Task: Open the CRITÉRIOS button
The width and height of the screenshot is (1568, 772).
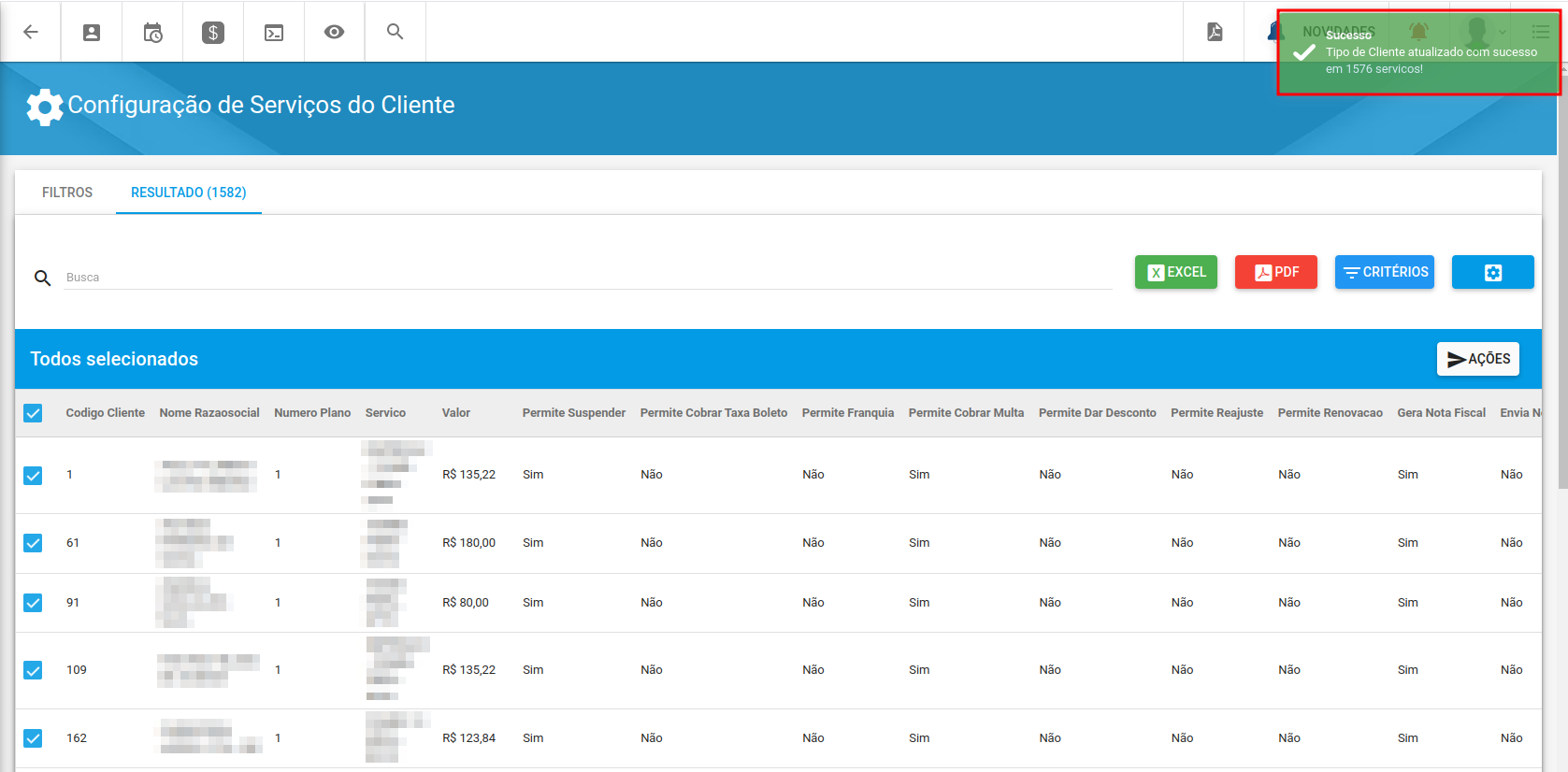Action: 1385,272
